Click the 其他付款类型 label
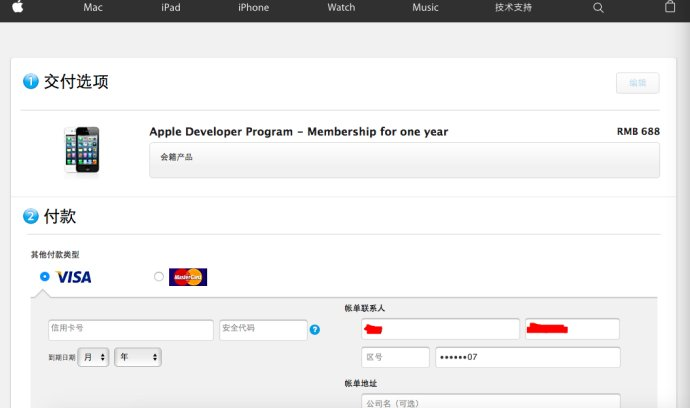 click(x=55, y=254)
